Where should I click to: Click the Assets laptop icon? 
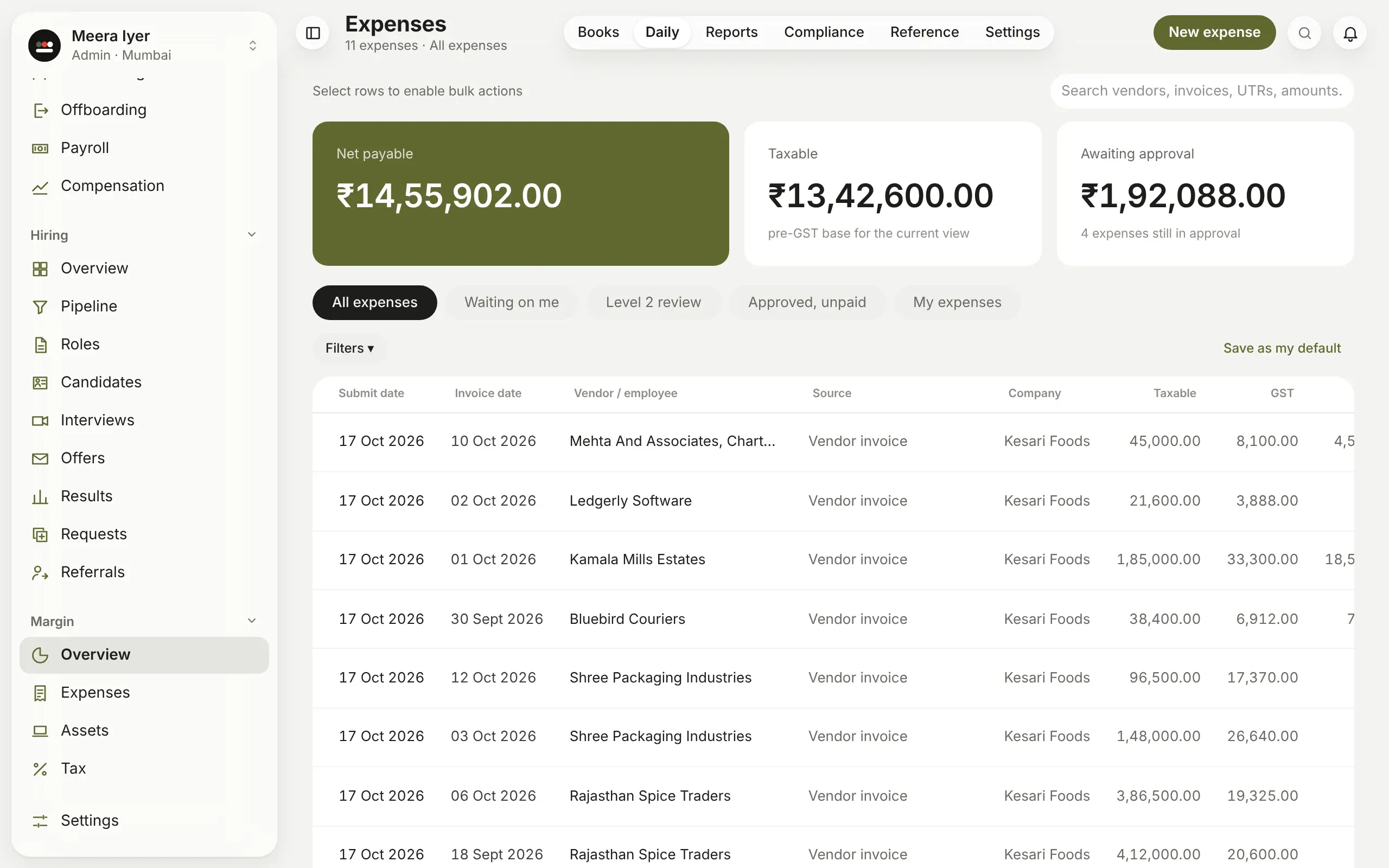click(40, 730)
